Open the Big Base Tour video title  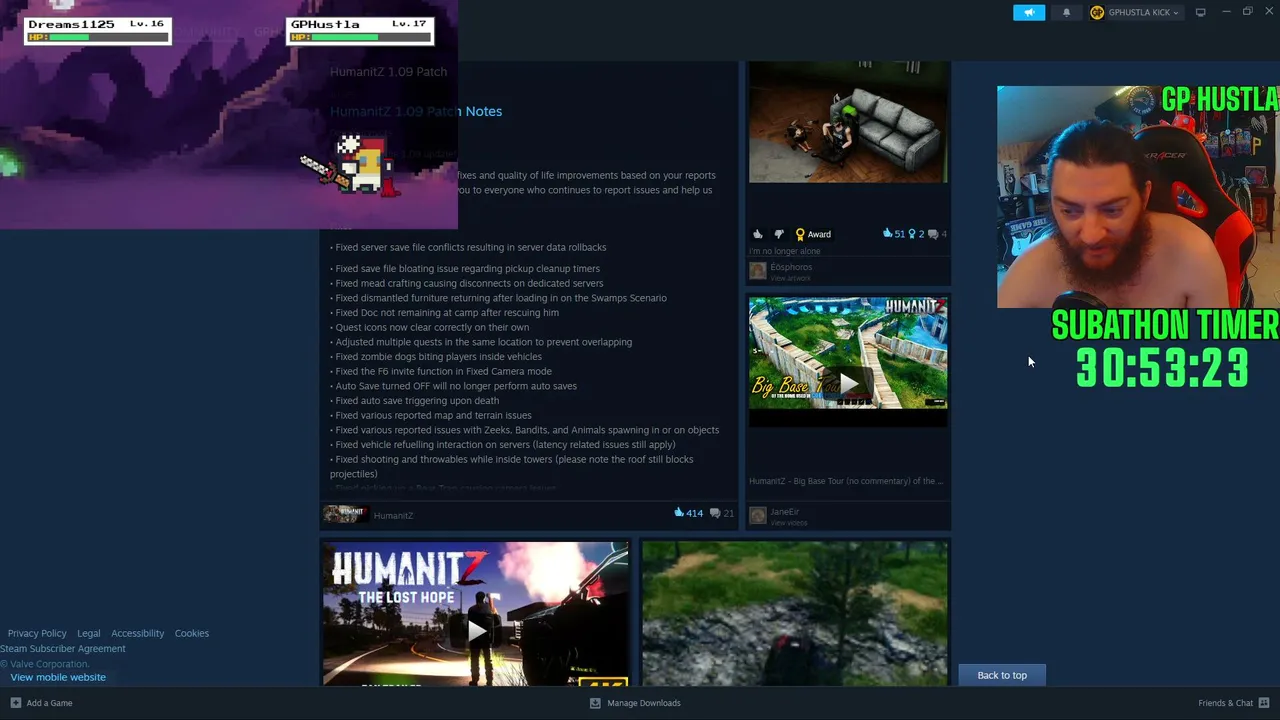(845, 481)
